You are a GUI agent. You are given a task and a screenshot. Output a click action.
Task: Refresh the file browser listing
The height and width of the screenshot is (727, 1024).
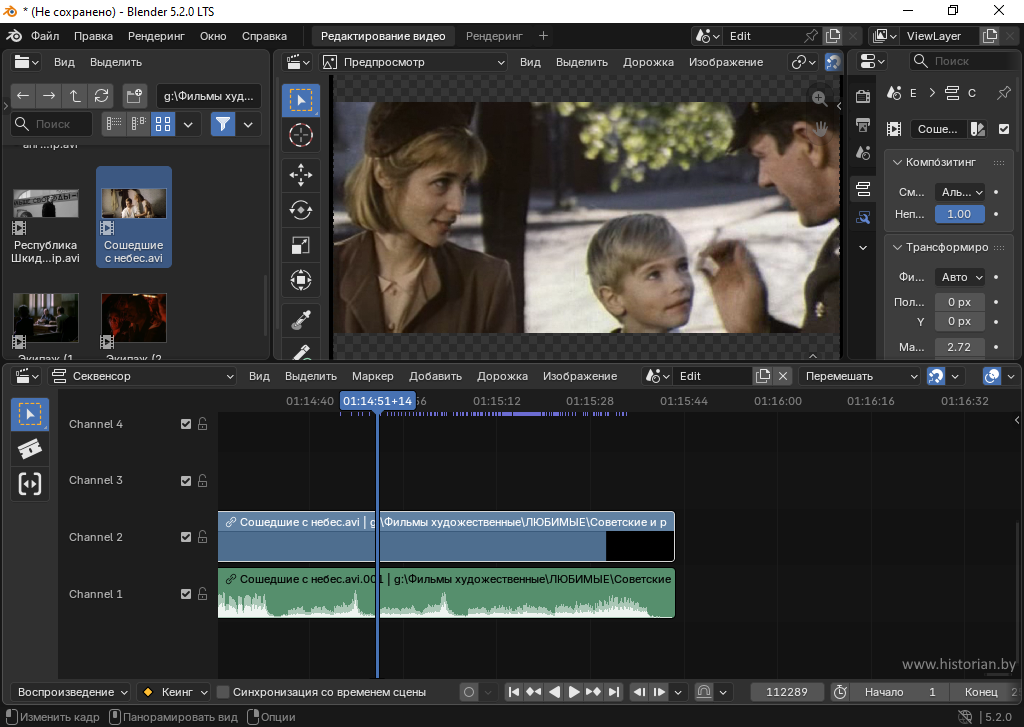point(101,95)
